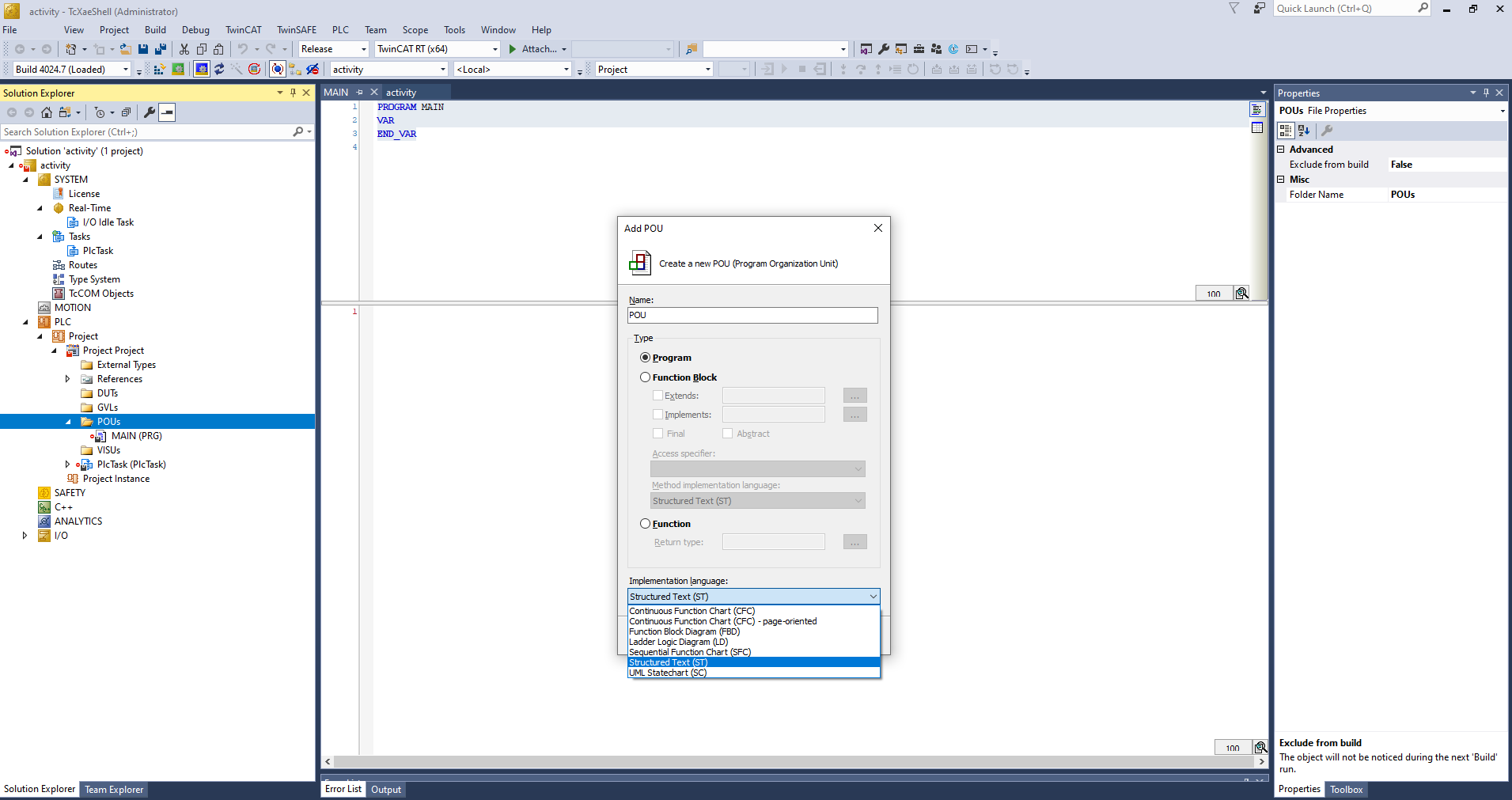Viewport: 1512px width, 800px height.
Task: Click the Find in Files icon
Action: point(691,49)
